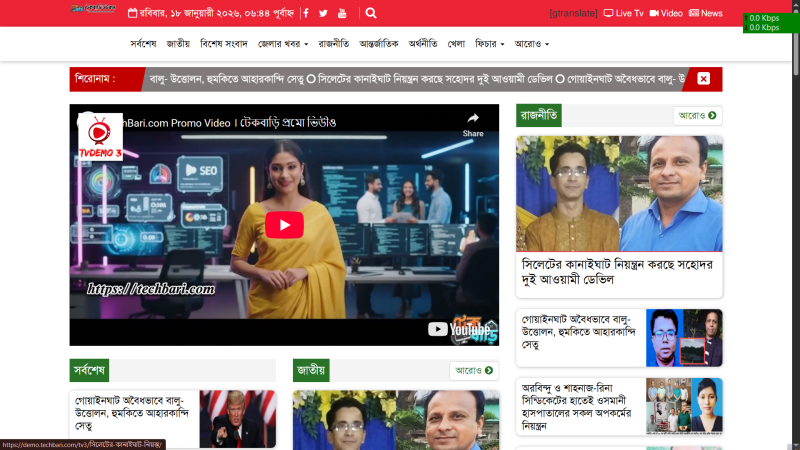Screen dimensions: 800x450
Task: Open Live Tv link
Action: pyautogui.click(x=623, y=13)
